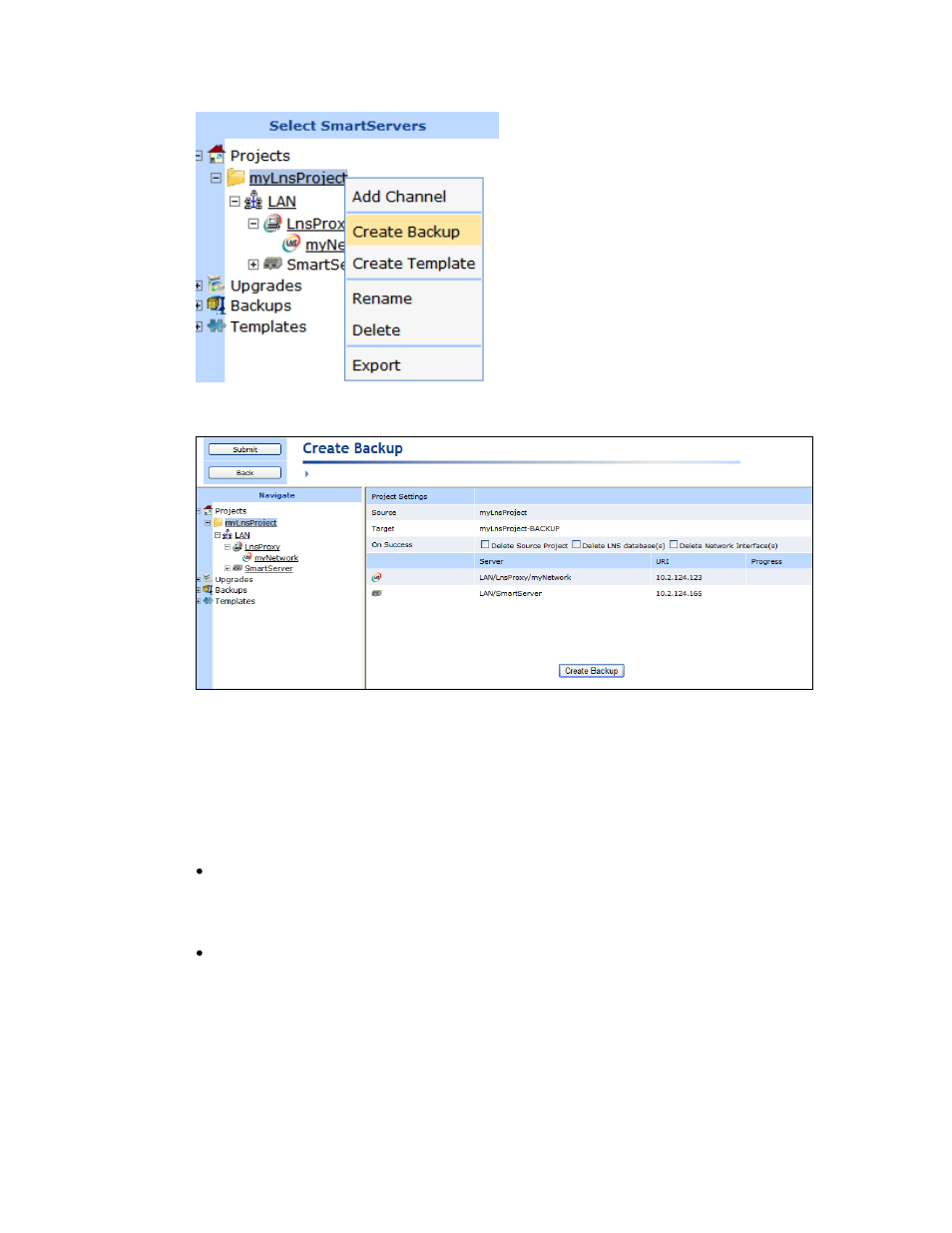
Task: Click the myLnsProject folder icon in Navigate panel
Action: pos(218,522)
